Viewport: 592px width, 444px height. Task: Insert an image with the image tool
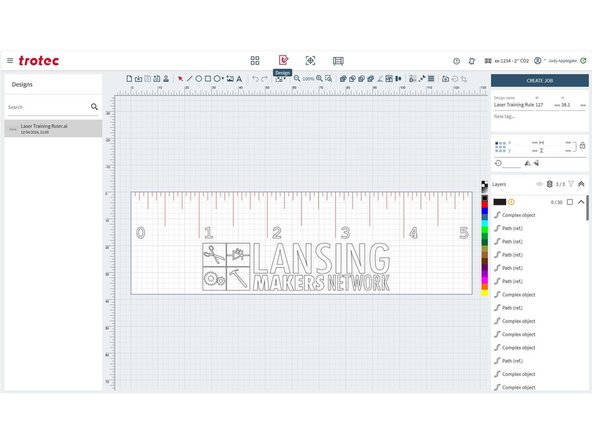pyautogui.click(x=230, y=79)
